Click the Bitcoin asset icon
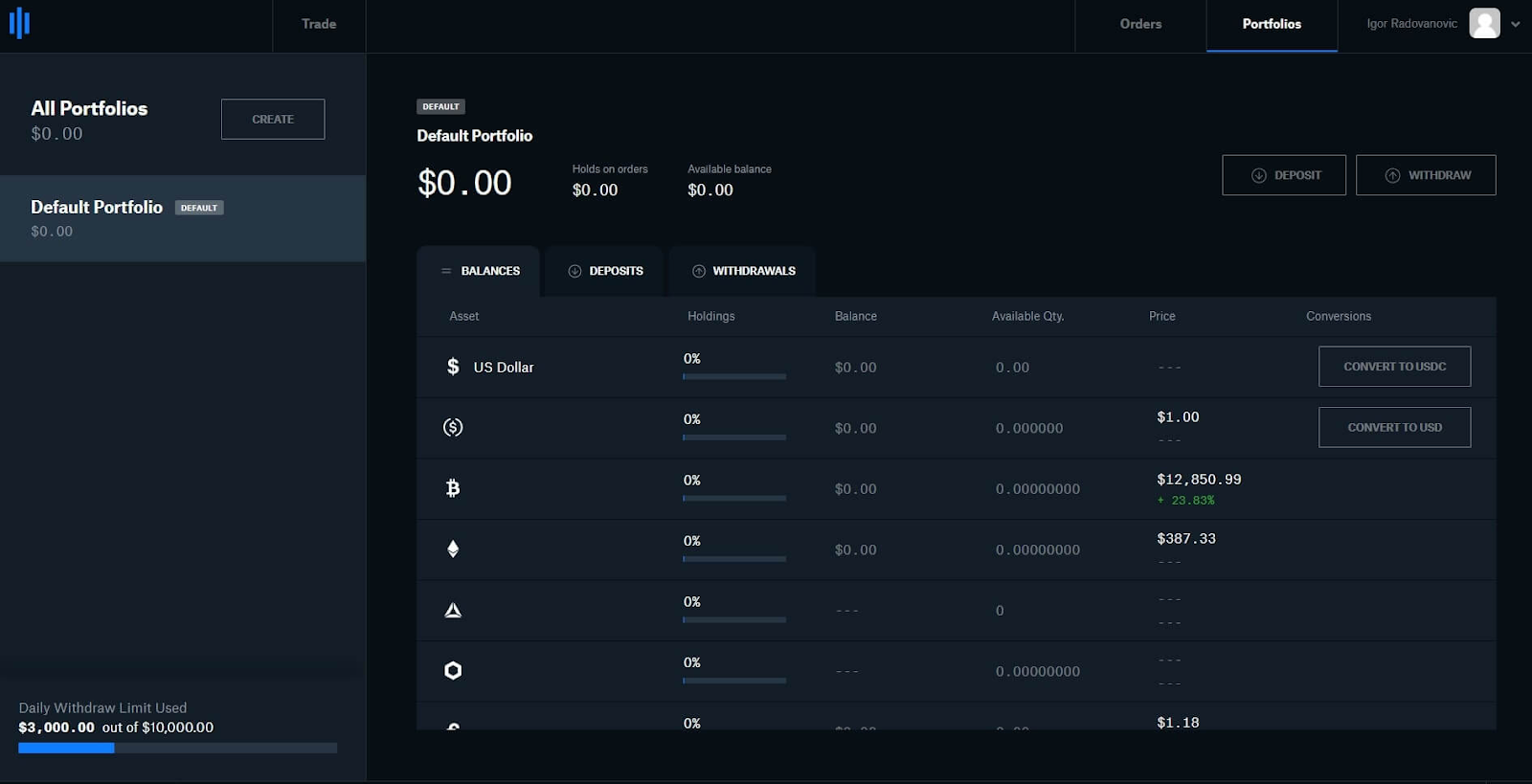Screen dimensions: 1532x784 click(x=453, y=488)
